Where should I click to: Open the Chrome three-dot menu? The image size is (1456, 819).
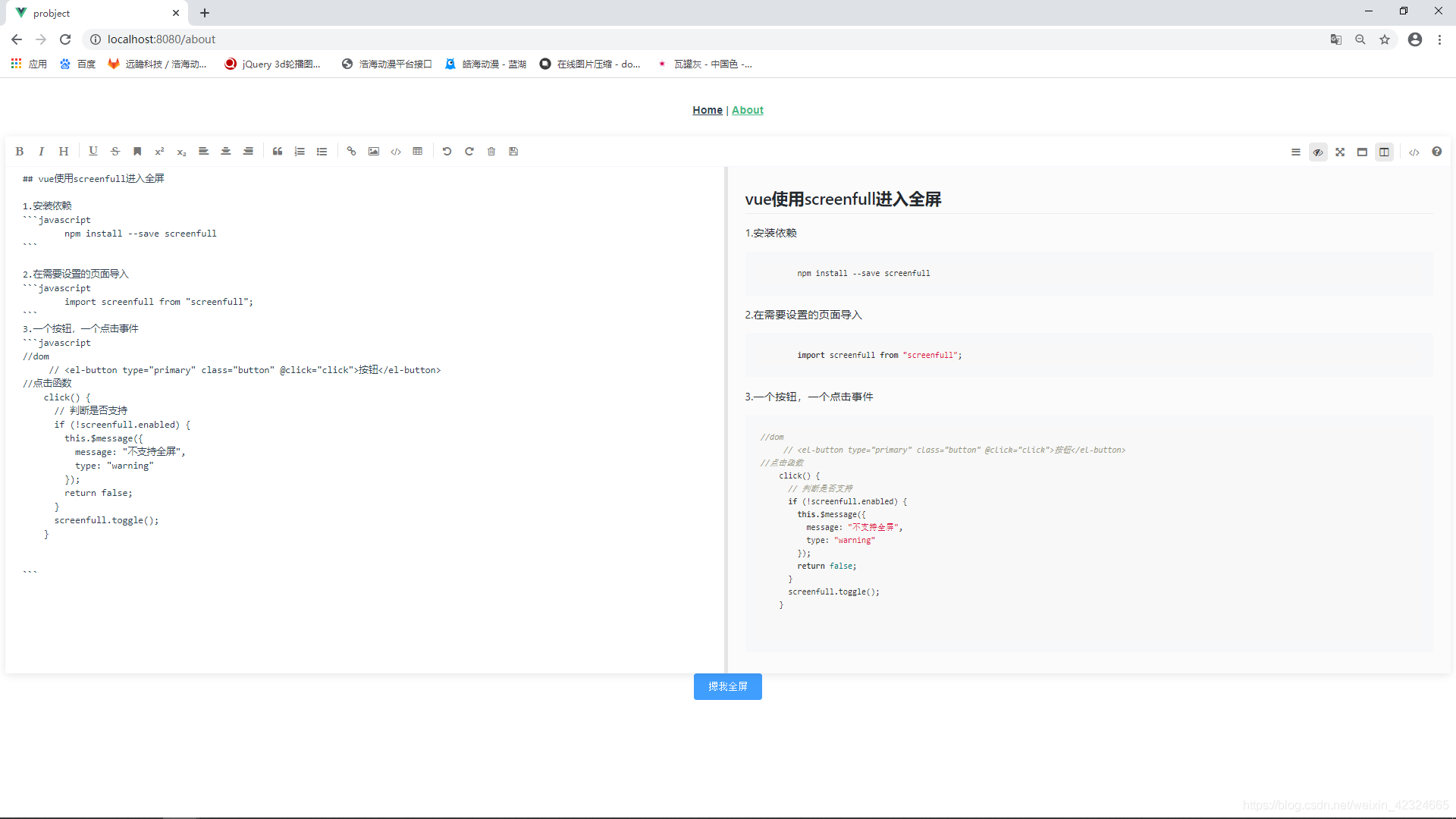[1439, 39]
